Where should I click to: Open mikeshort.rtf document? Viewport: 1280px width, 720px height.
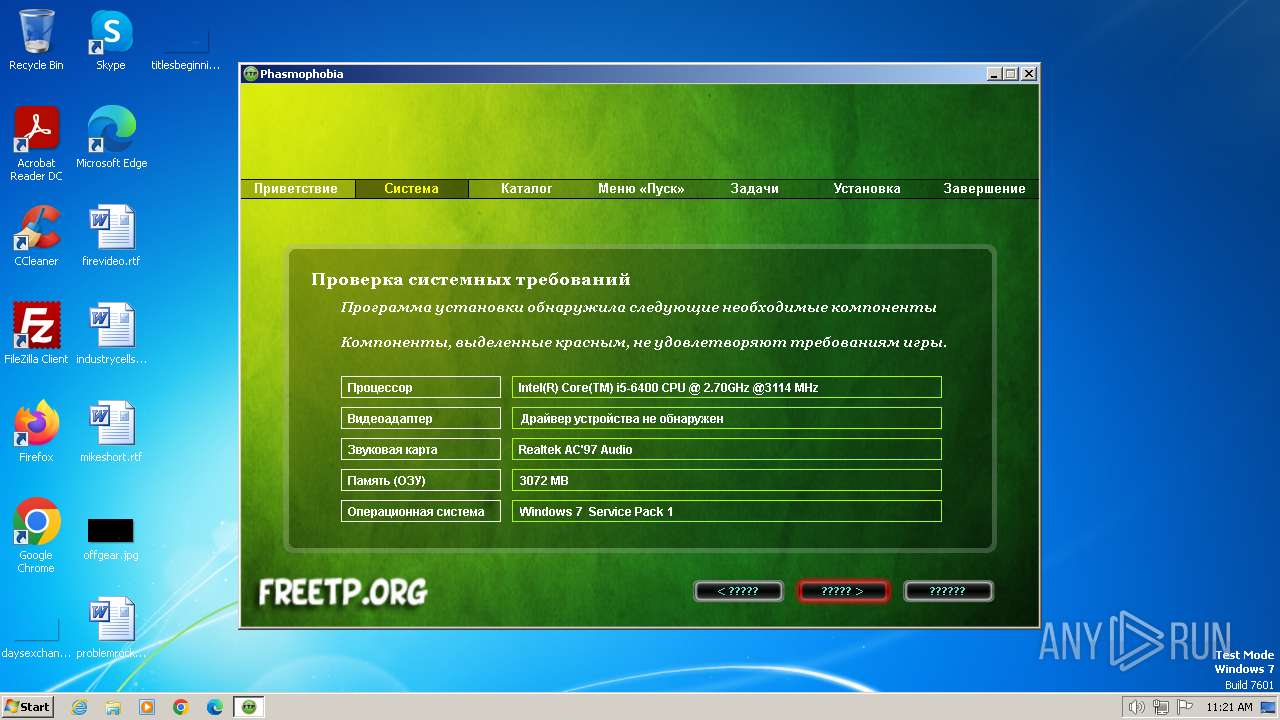click(111, 432)
